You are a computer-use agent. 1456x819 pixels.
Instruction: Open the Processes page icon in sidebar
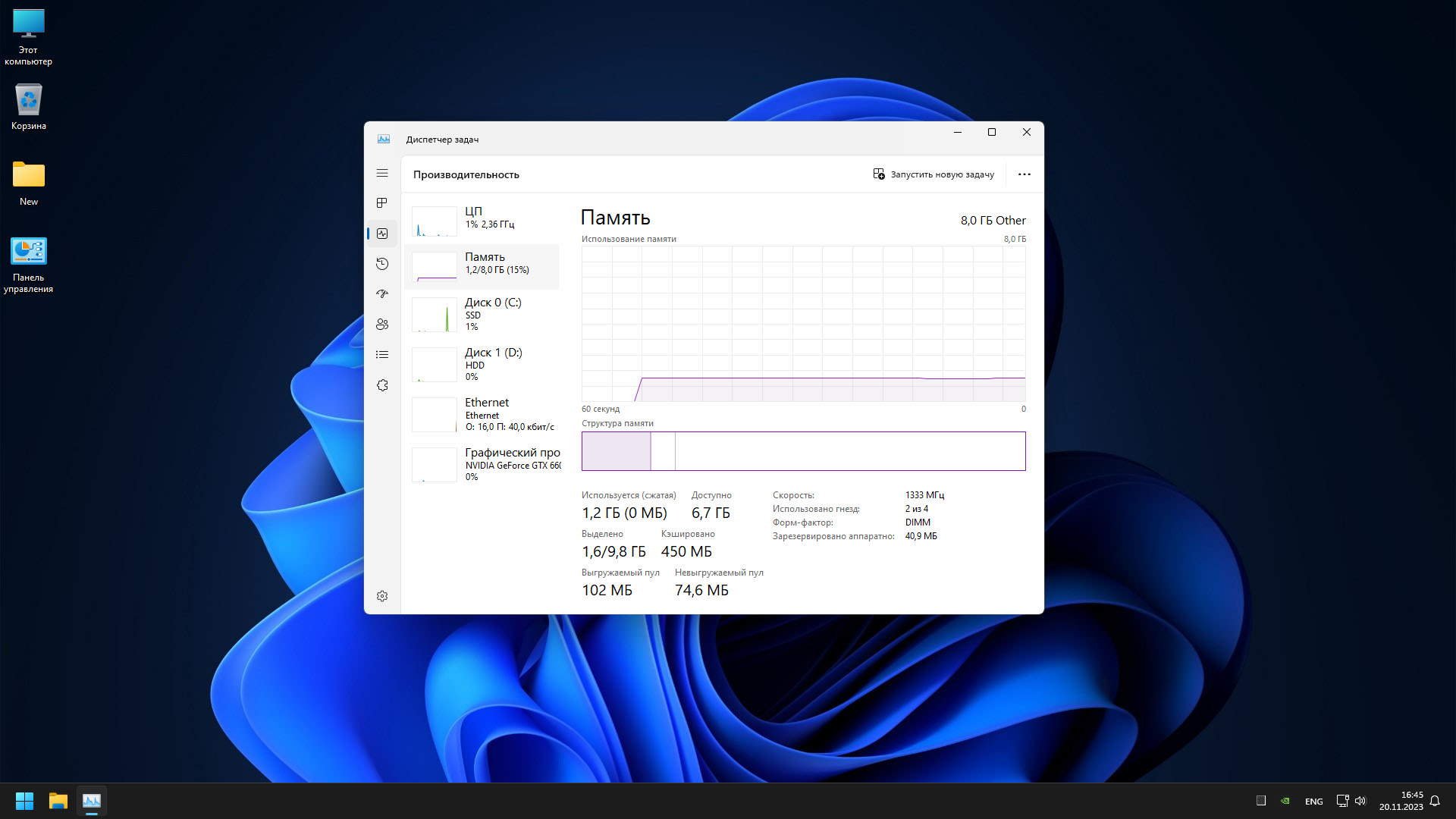click(x=382, y=203)
